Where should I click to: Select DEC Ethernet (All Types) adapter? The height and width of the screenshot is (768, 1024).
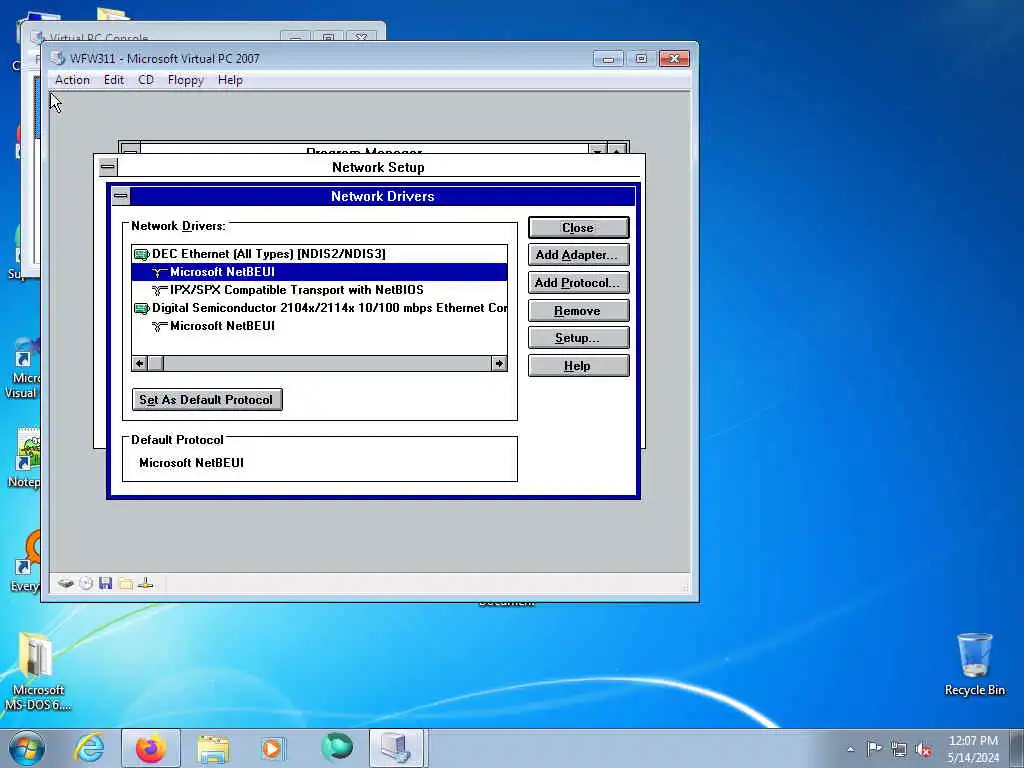(x=319, y=254)
